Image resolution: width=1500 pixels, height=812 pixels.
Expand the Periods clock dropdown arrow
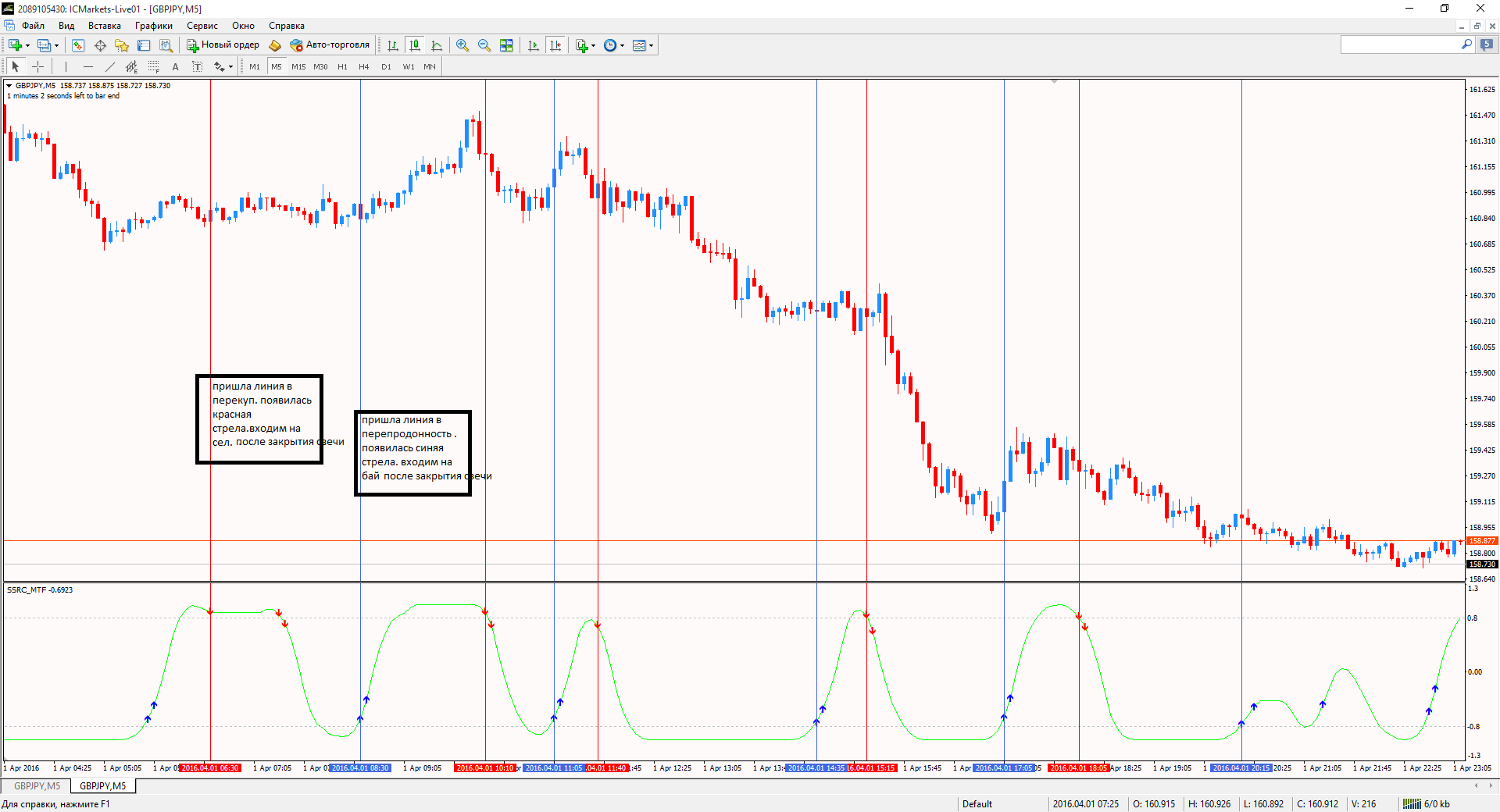click(x=623, y=45)
